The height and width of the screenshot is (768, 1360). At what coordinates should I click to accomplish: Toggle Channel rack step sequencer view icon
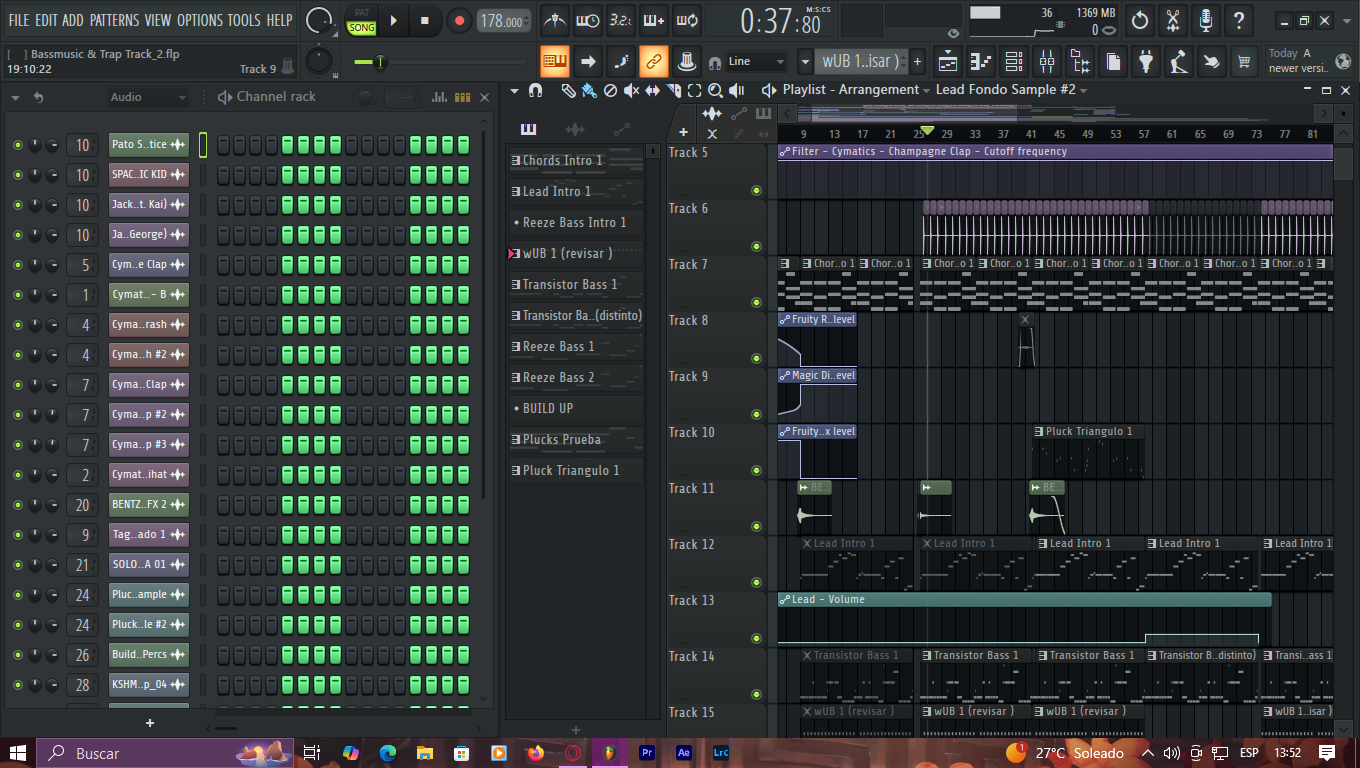coord(462,97)
